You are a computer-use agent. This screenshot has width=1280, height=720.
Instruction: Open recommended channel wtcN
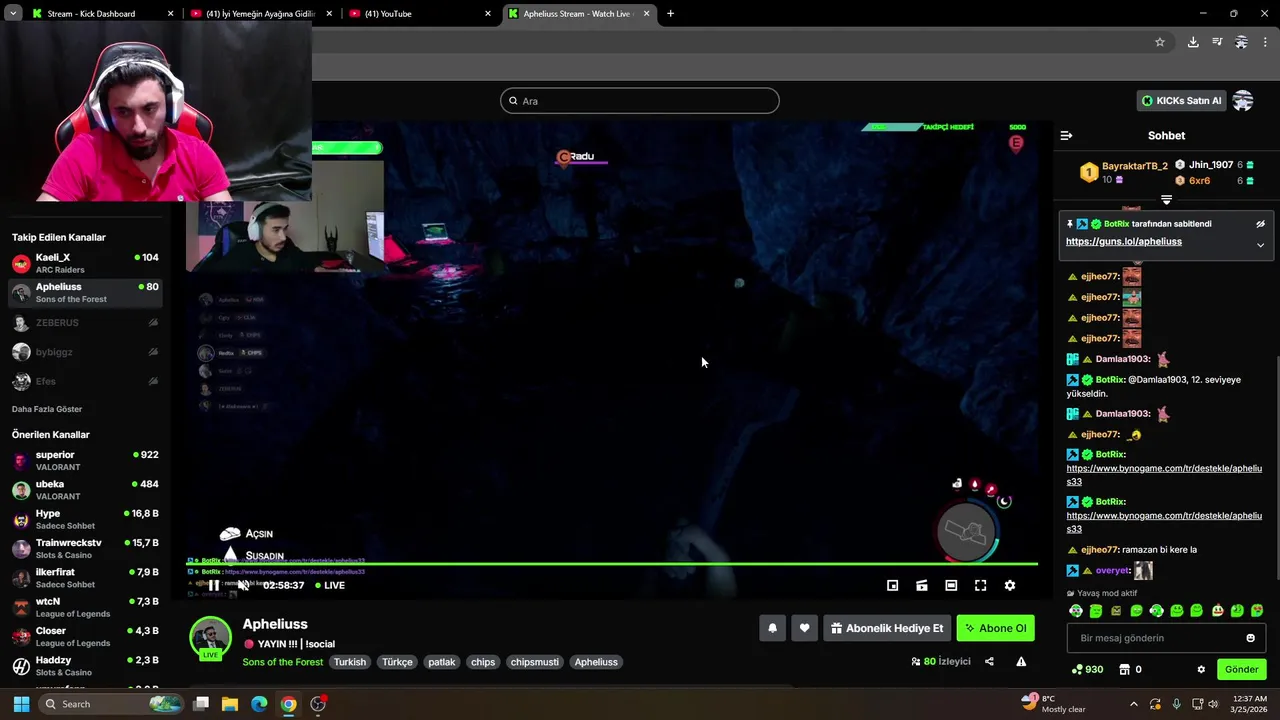coord(85,607)
